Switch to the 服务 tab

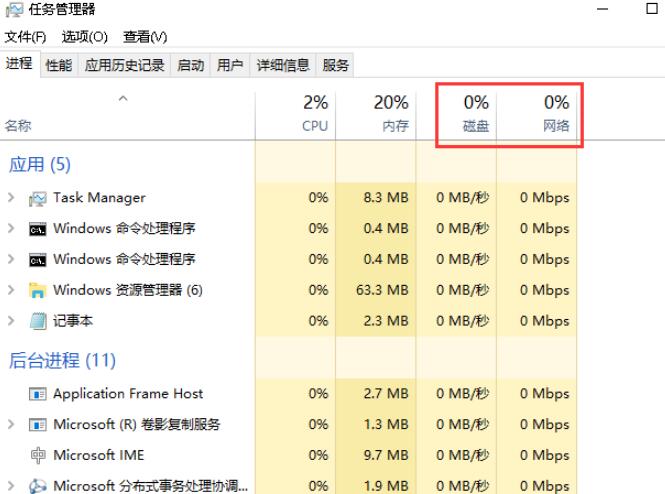[x=335, y=65]
